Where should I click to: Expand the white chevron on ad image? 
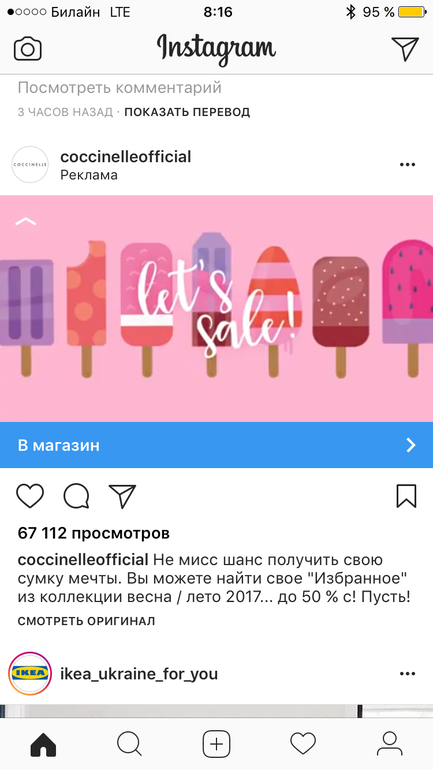pos(26,222)
